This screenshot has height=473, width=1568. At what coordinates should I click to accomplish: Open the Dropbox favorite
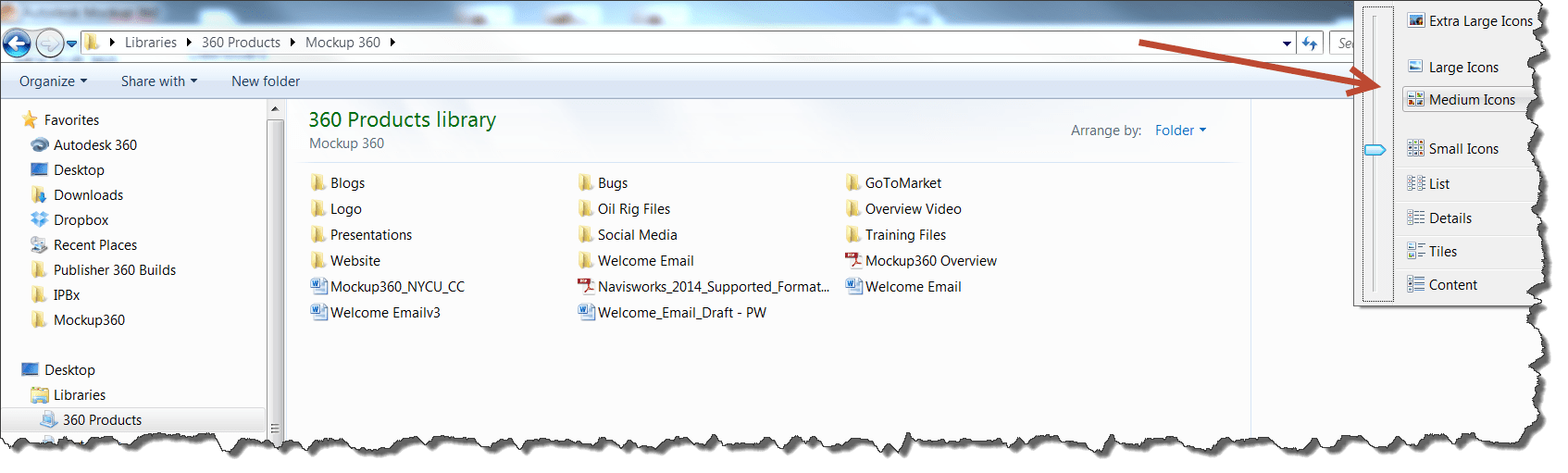69,219
